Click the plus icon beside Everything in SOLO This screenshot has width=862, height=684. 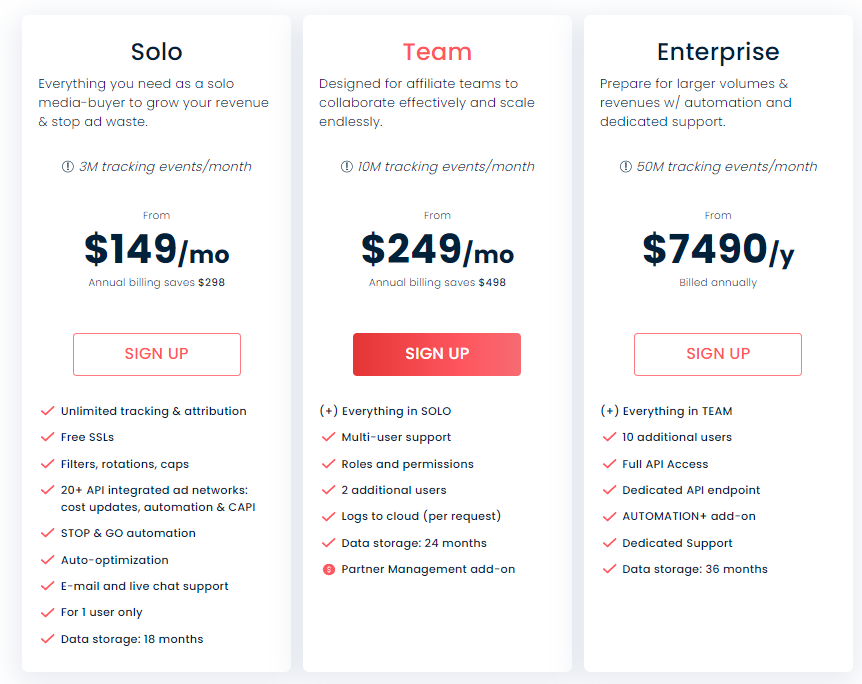coord(329,411)
